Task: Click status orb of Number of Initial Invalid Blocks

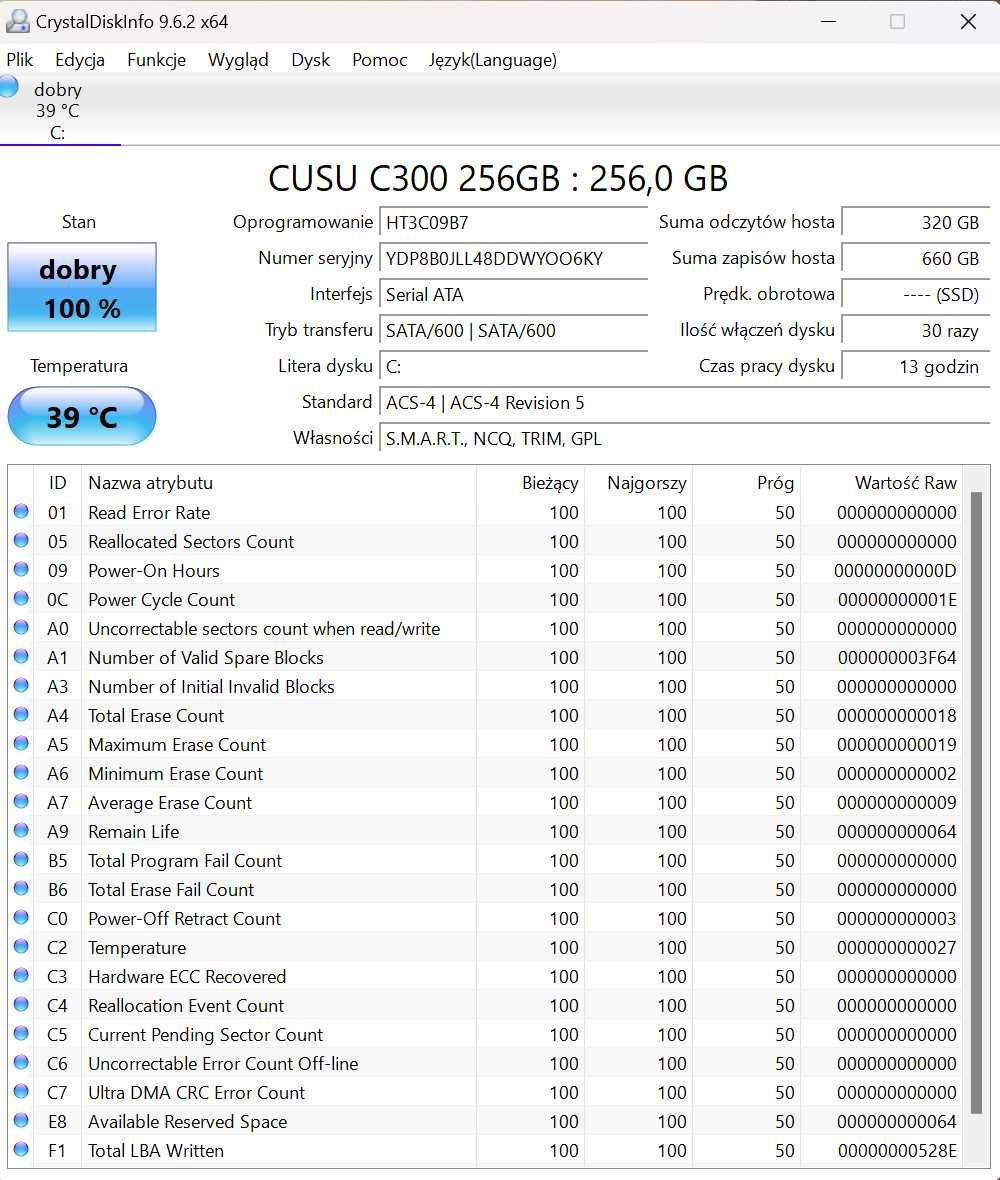Action: [21, 686]
